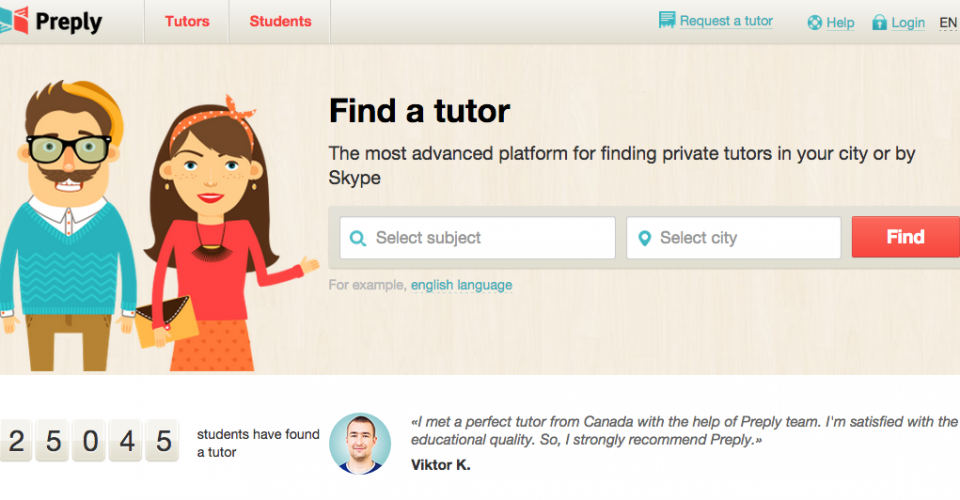Open the Tutors tab

pyautogui.click(x=187, y=21)
